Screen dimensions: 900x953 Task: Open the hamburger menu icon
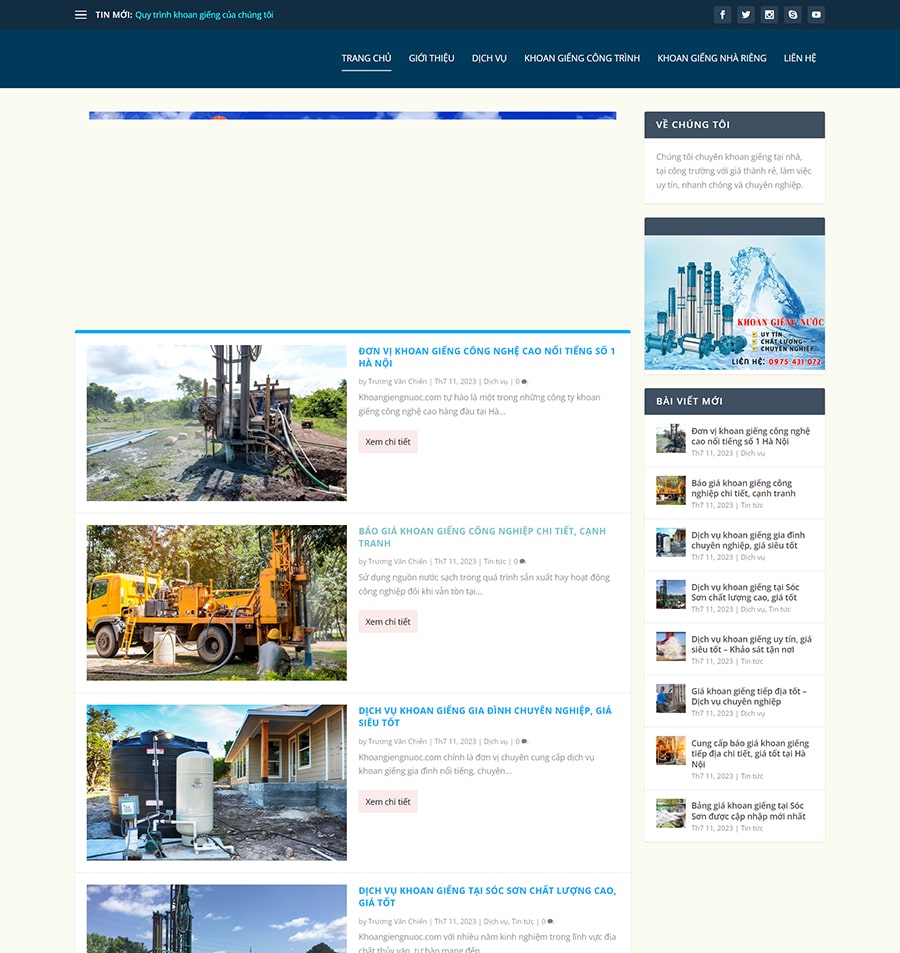point(80,15)
